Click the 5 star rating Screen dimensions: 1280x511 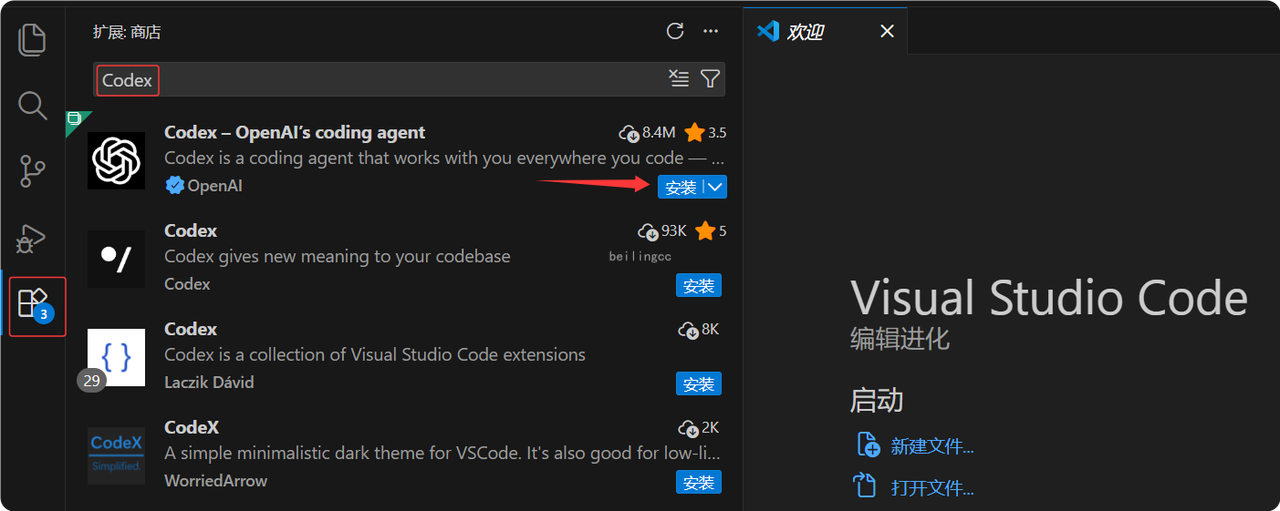point(711,231)
